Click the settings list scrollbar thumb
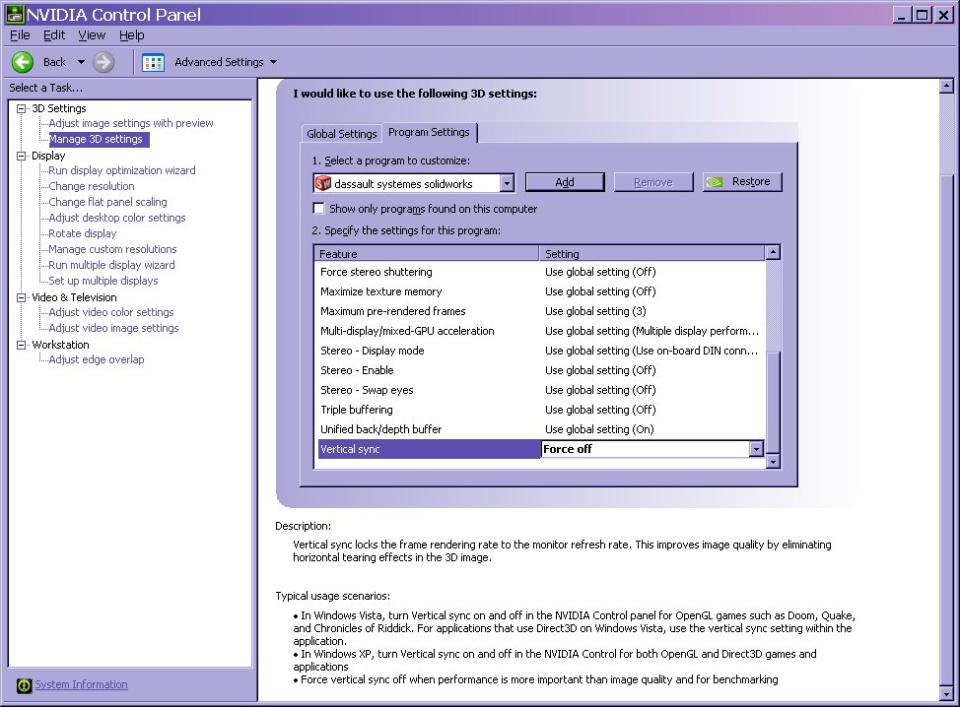This screenshot has width=960, height=707. (x=773, y=403)
